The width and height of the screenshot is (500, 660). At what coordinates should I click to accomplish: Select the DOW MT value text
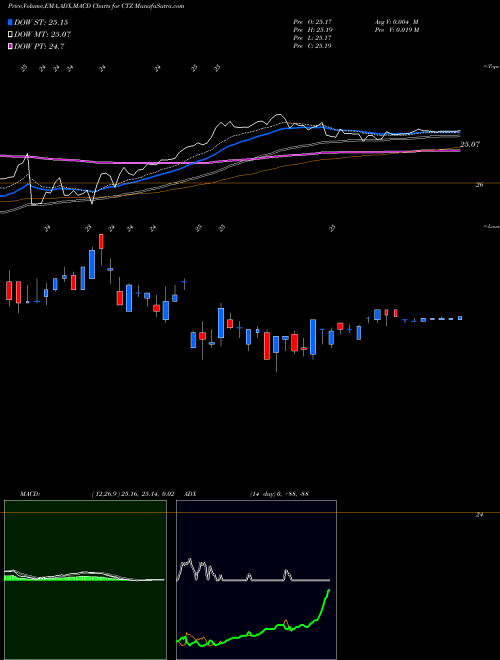41,35
